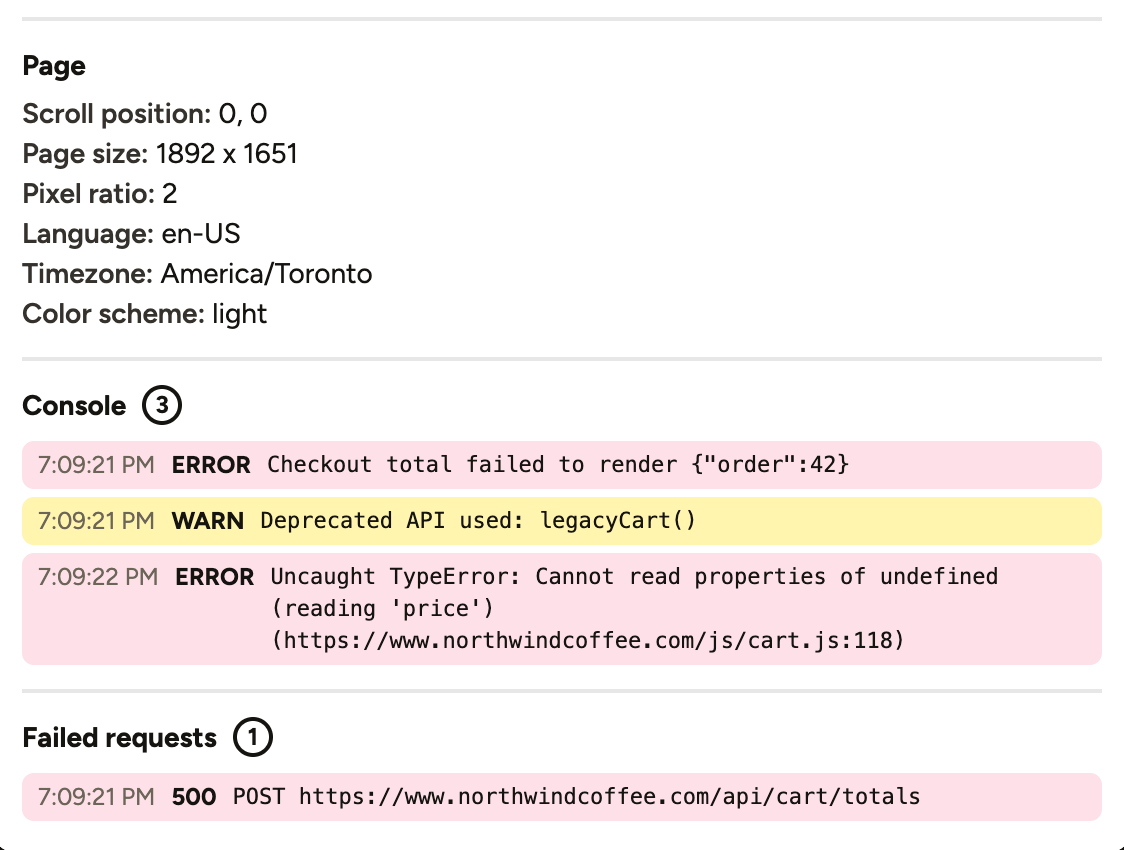Select the 500 POST cart/totals request row

[562, 797]
